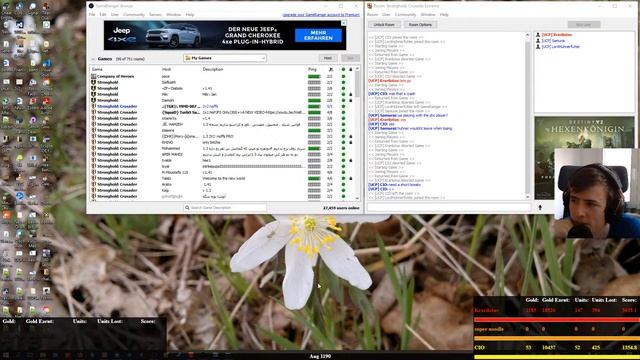Sort by Description column header
The width and height of the screenshot is (640, 360).
[213, 69]
